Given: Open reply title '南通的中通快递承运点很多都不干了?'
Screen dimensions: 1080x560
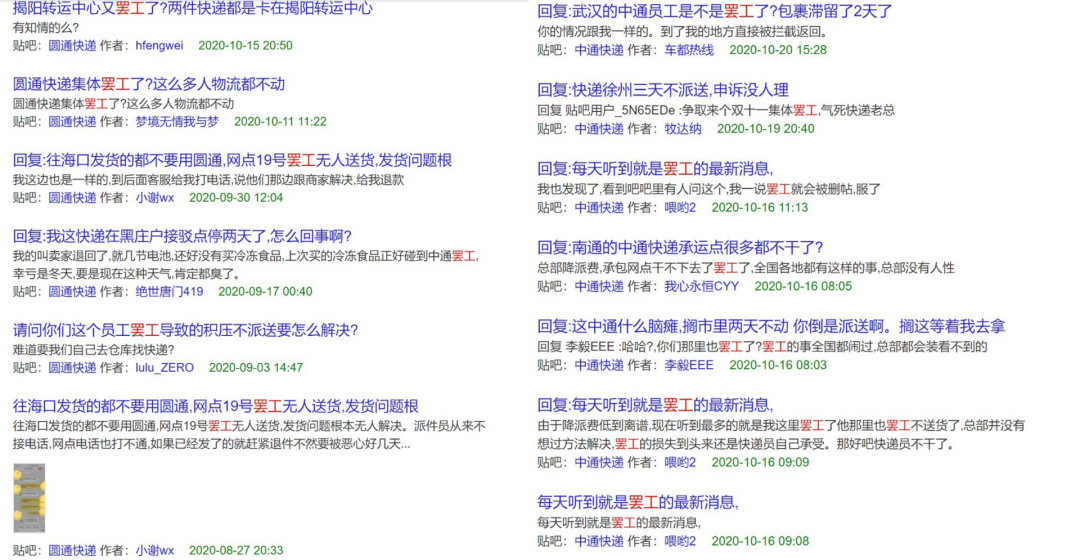Looking at the screenshot, I should pyautogui.click(x=680, y=247).
